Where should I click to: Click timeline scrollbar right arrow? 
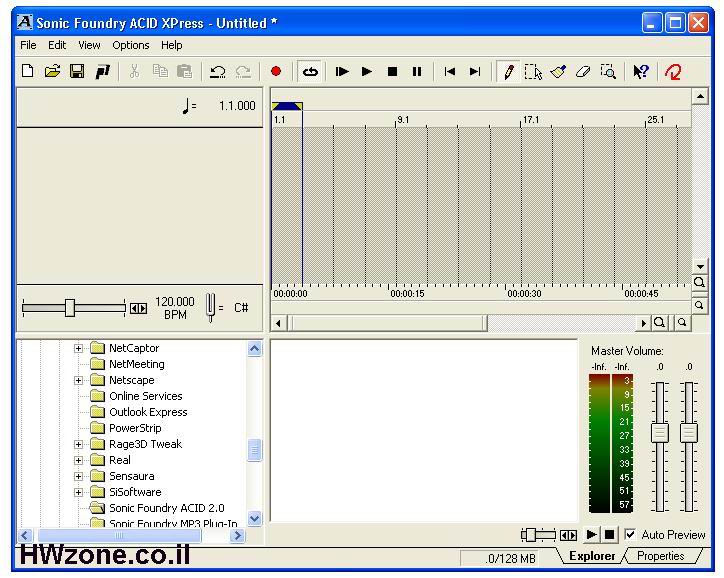643,323
